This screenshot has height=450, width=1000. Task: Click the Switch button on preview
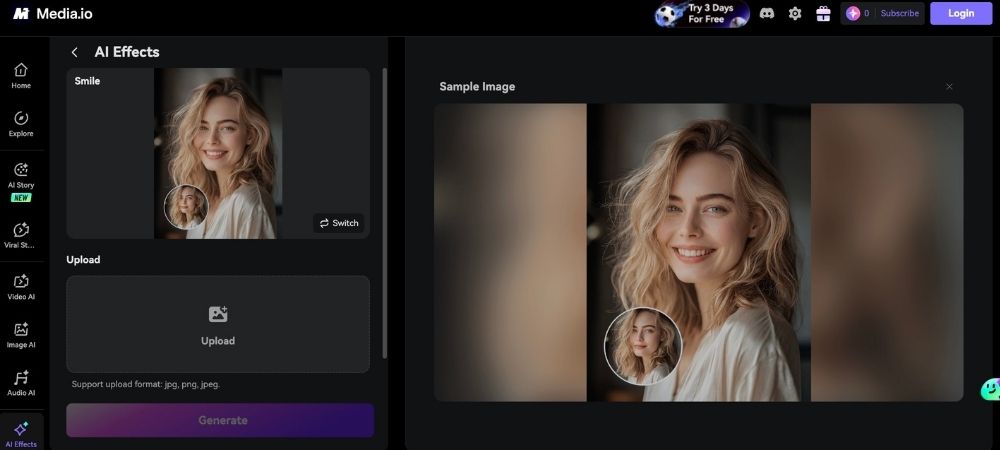pos(339,223)
